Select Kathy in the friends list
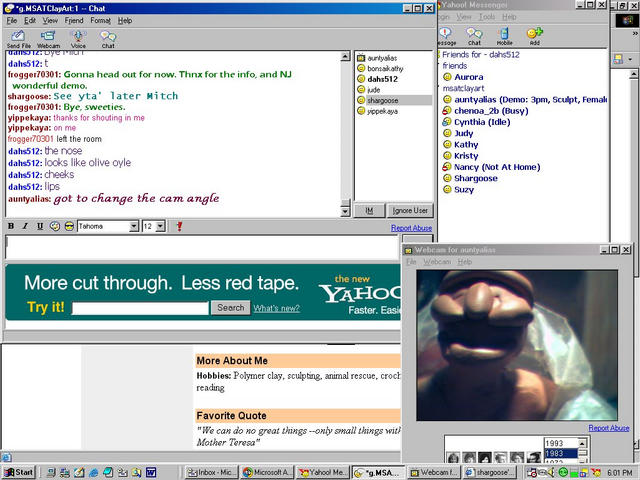 [x=461, y=144]
